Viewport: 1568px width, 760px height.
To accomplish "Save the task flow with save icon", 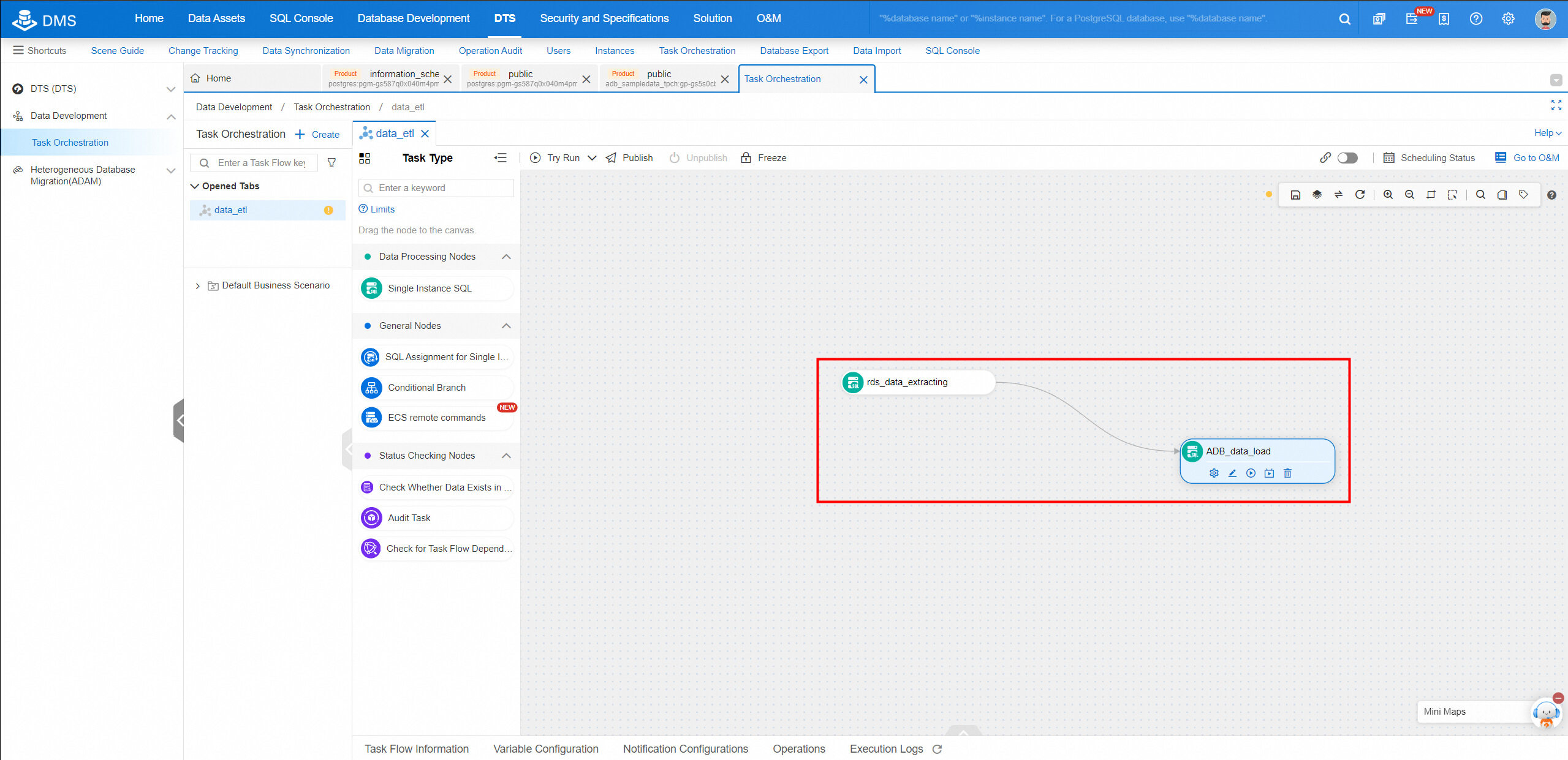I will pos(1295,195).
